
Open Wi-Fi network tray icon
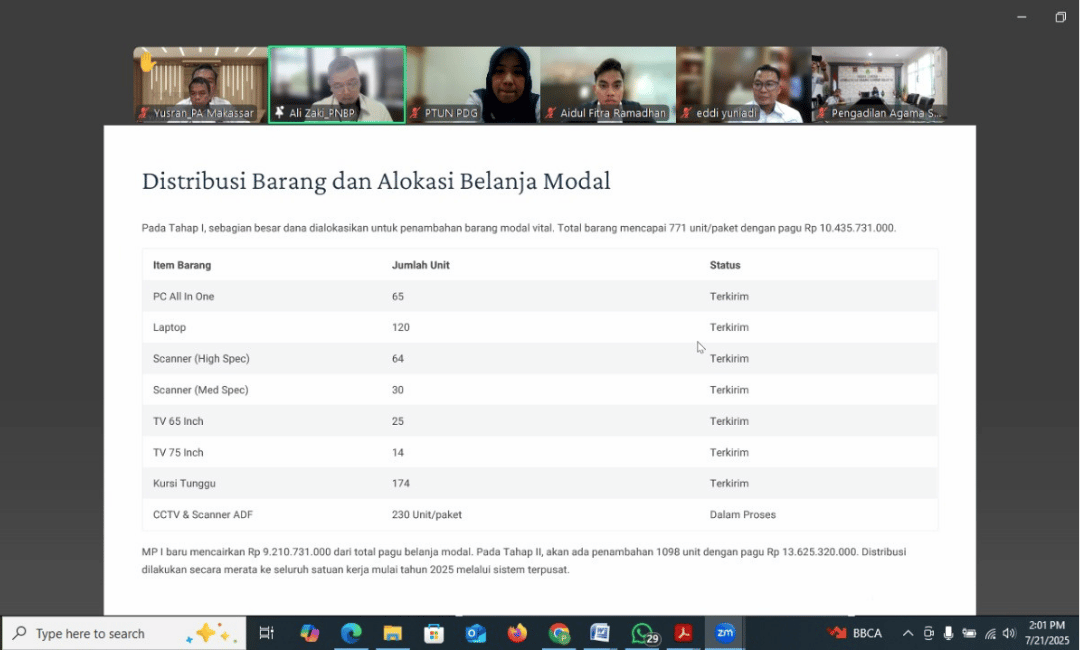(x=990, y=633)
